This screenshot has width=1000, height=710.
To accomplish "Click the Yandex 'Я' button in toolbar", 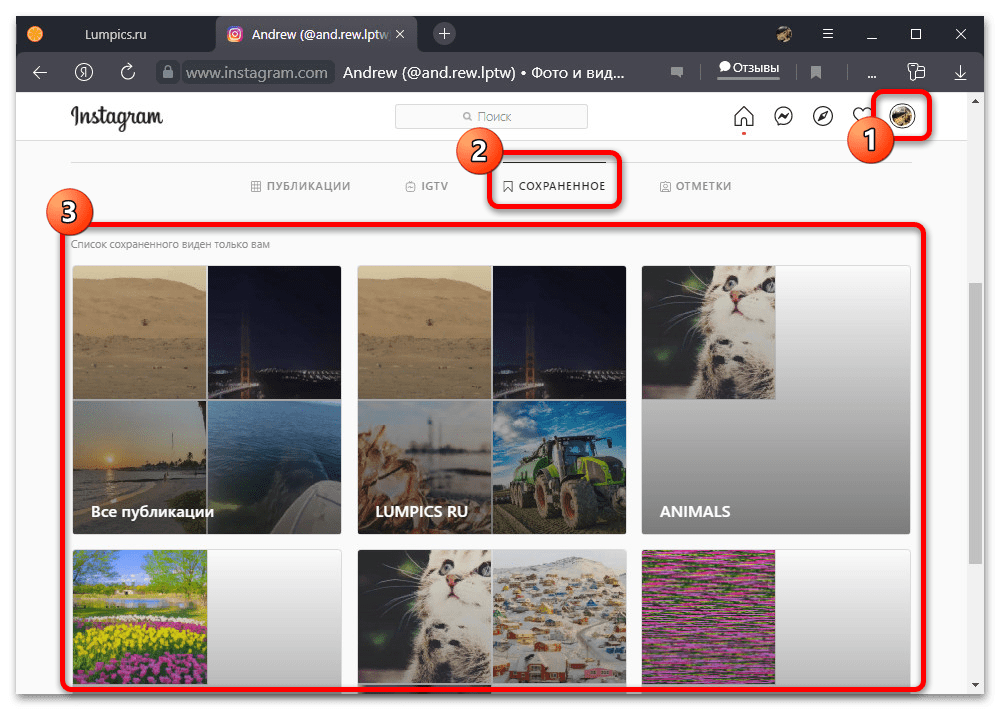I will [84, 72].
